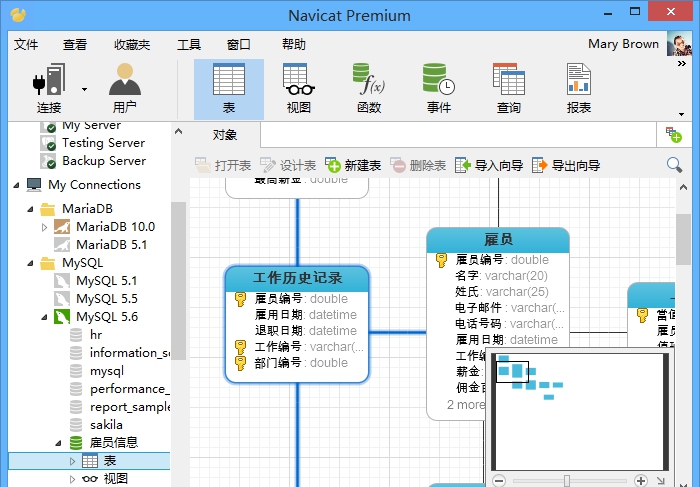Open the 工具 menu

tap(189, 45)
